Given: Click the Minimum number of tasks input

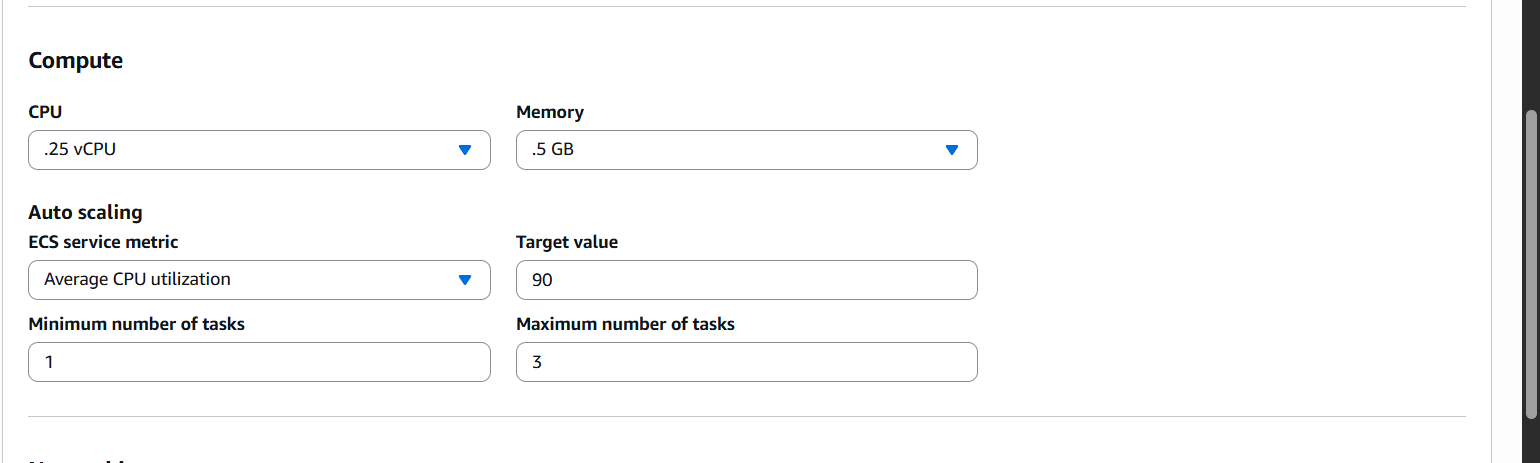Looking at the screenshot, I should pyautogui.click(x=259, y=362).
